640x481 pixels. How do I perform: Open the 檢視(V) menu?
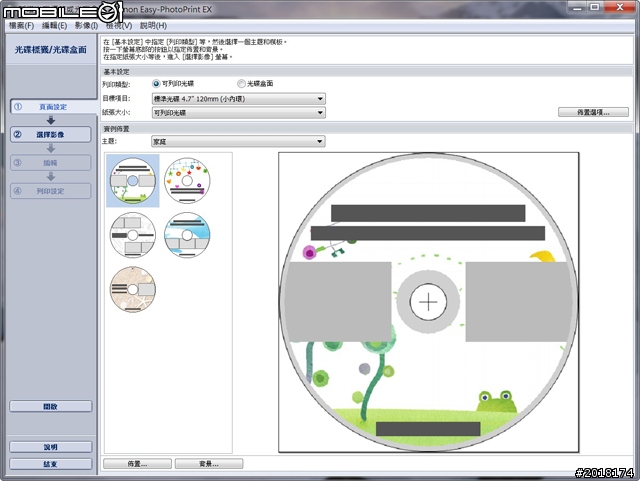click(x=119, y=26)
